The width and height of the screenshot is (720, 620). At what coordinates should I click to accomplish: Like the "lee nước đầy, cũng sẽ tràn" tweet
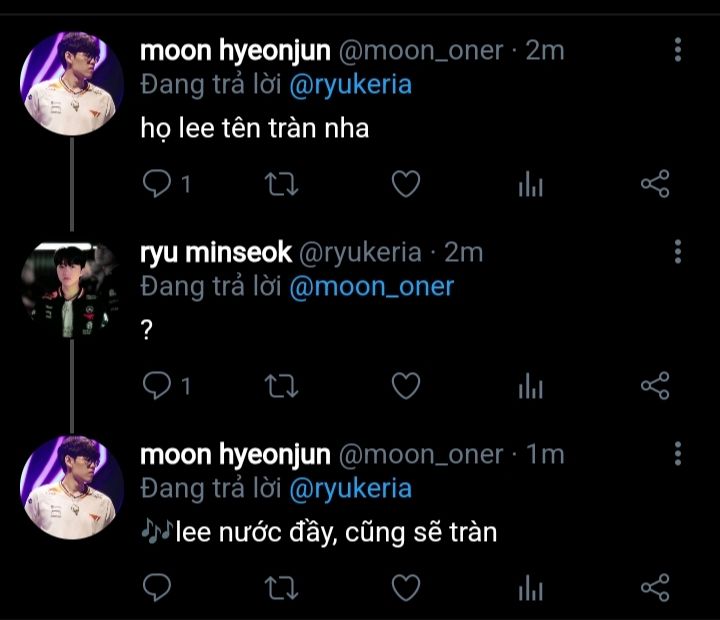[404, 587]
